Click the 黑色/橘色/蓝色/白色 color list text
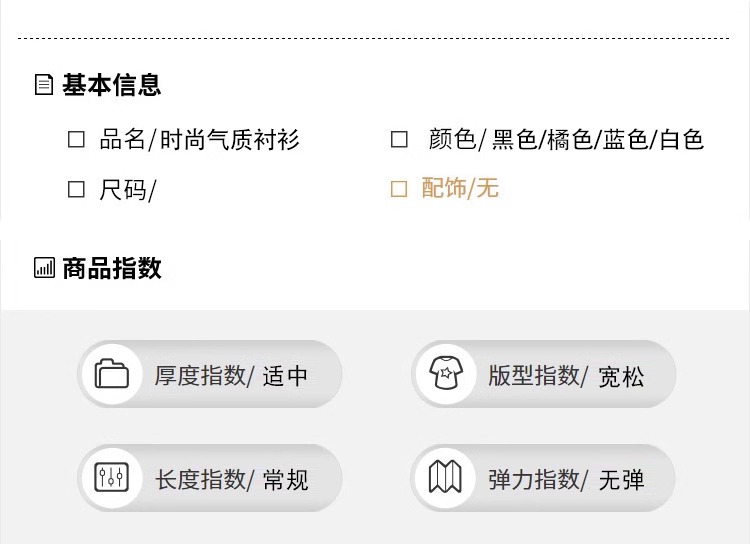This screenshot has height=558, width=750. point(597,139)
